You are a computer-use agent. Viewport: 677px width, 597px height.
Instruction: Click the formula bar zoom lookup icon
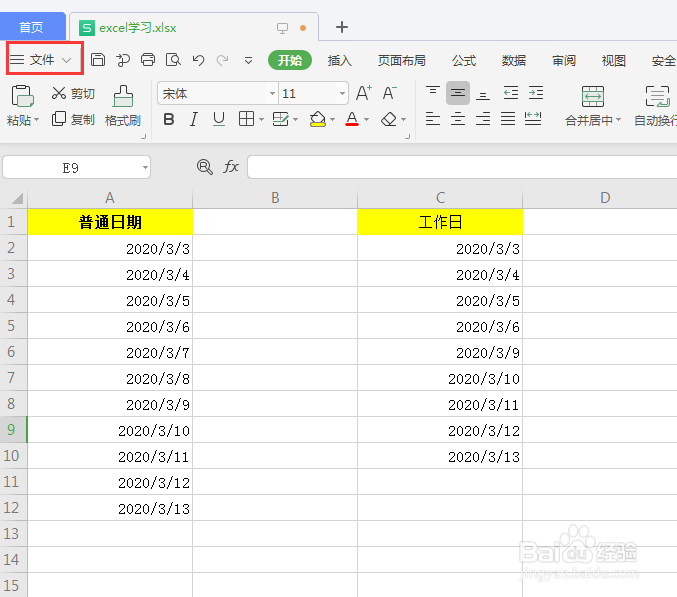pos(204,167)
